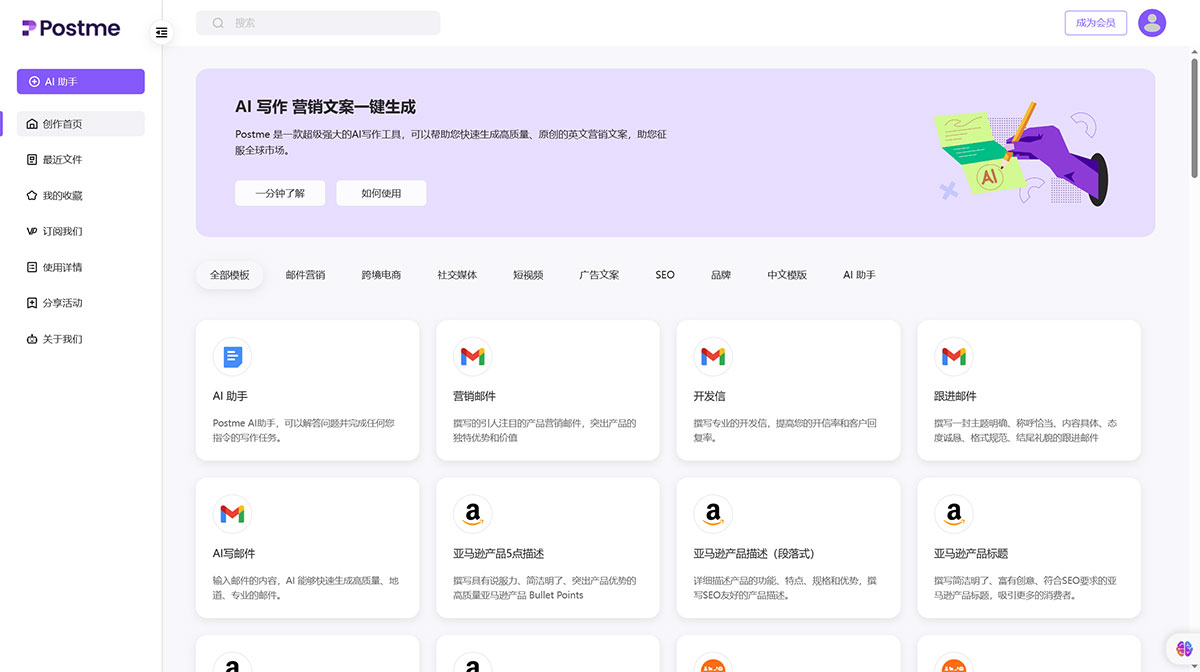Click the 订阅我们 sidebar item
1200x672 pixels.
(62, 231)
